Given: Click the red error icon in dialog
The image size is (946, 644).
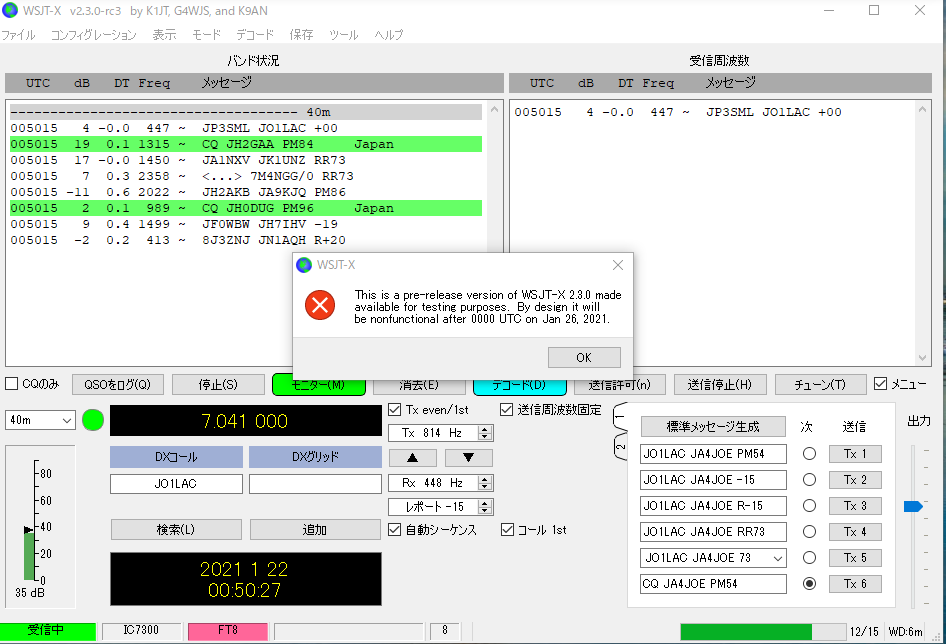Looking at the screenshot, I should point(320,305).
